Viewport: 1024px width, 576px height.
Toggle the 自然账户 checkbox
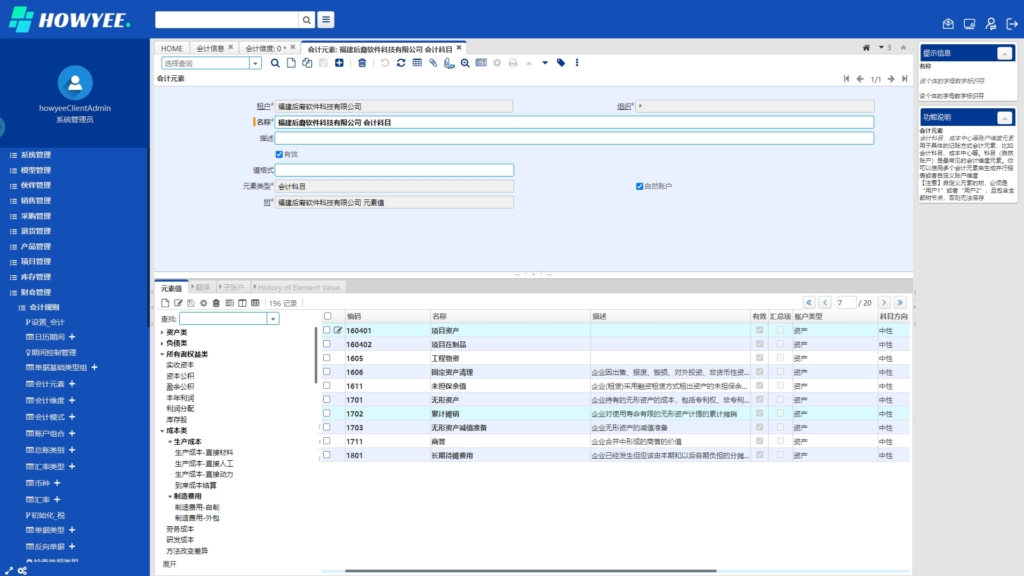click(x=639, y=186)
